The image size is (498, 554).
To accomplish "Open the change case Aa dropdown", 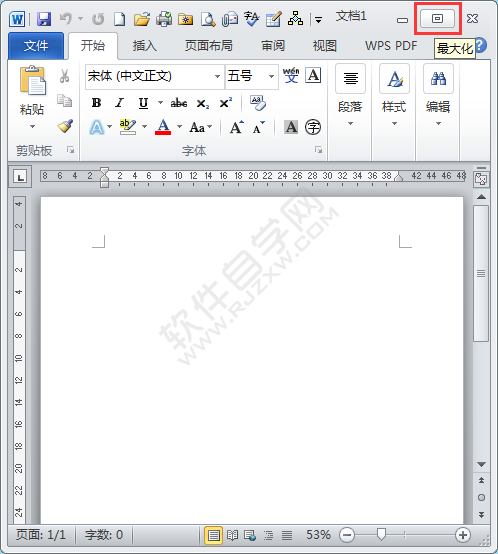I will 201,127.
